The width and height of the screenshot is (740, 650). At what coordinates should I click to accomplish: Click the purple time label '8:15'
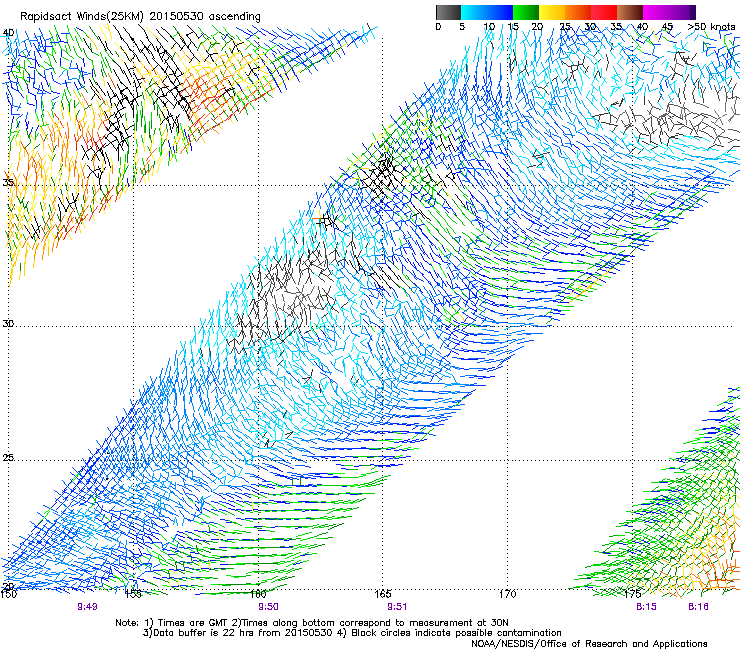pos(646,607)
